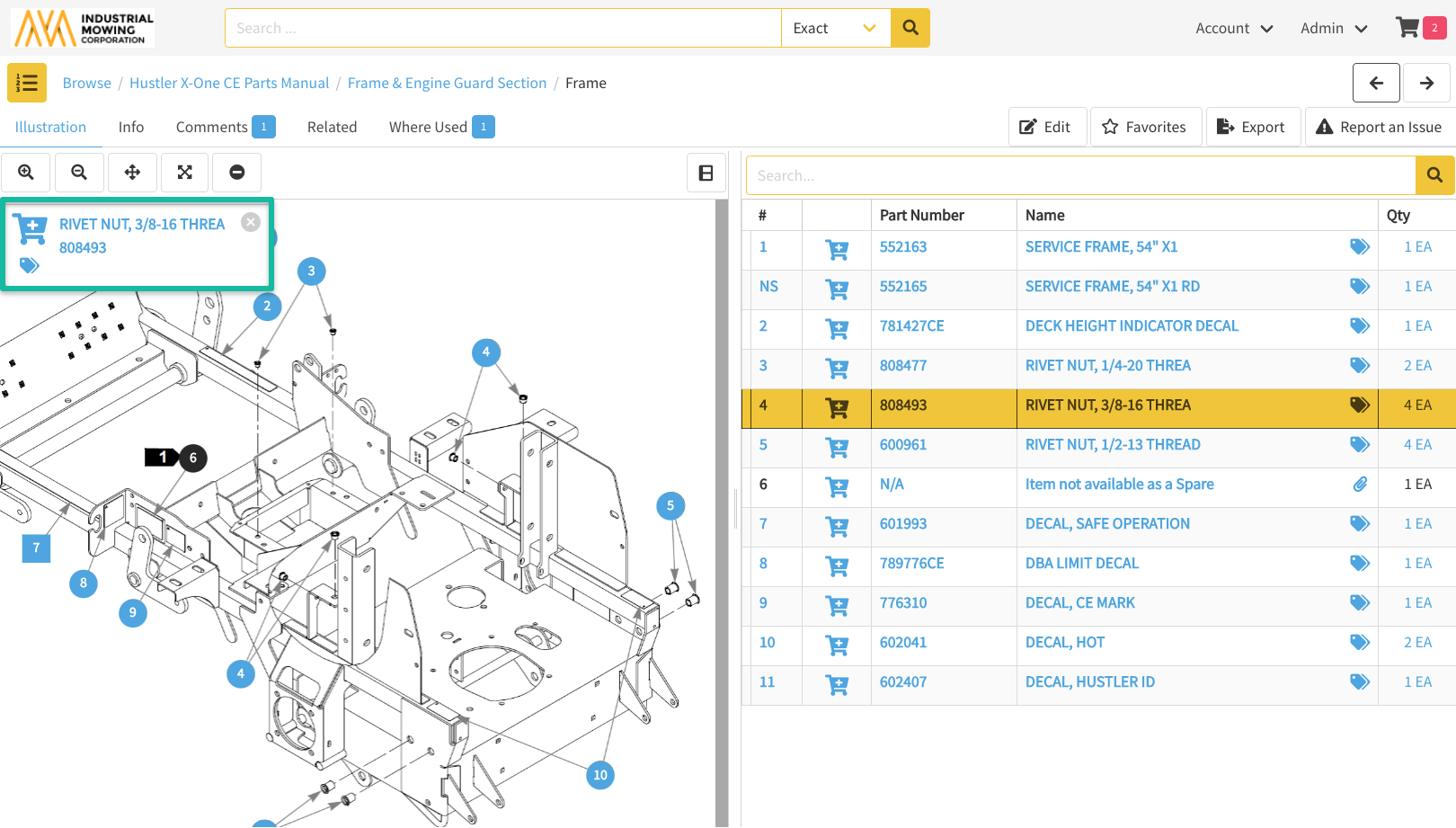1456x828 pixels.
Task: Add part 552163 to cart
Action: tap(837, 248)
